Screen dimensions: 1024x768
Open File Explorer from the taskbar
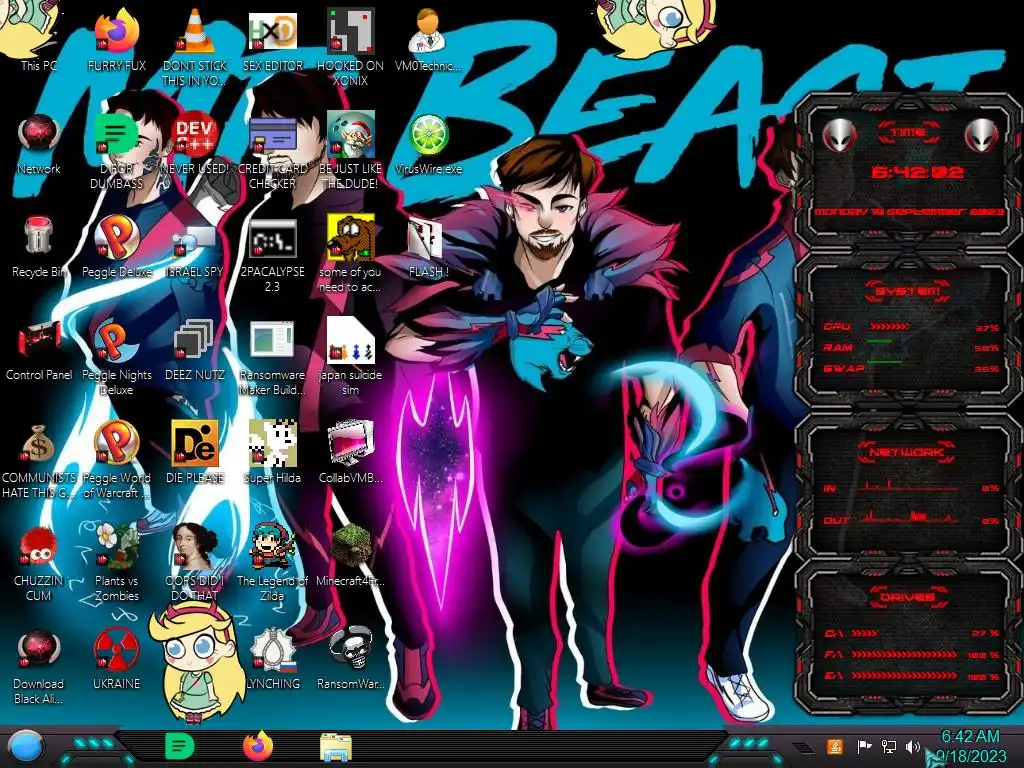pyautogui.click(x=336, y=747)
